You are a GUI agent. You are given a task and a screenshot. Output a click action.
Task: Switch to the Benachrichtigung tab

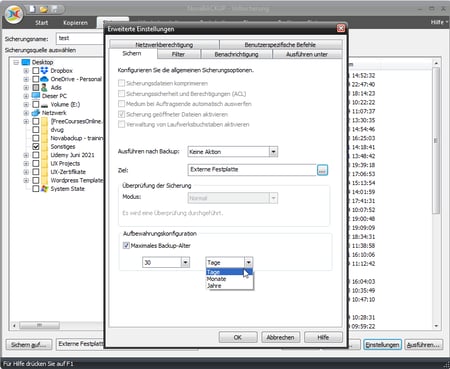(237, 54)
